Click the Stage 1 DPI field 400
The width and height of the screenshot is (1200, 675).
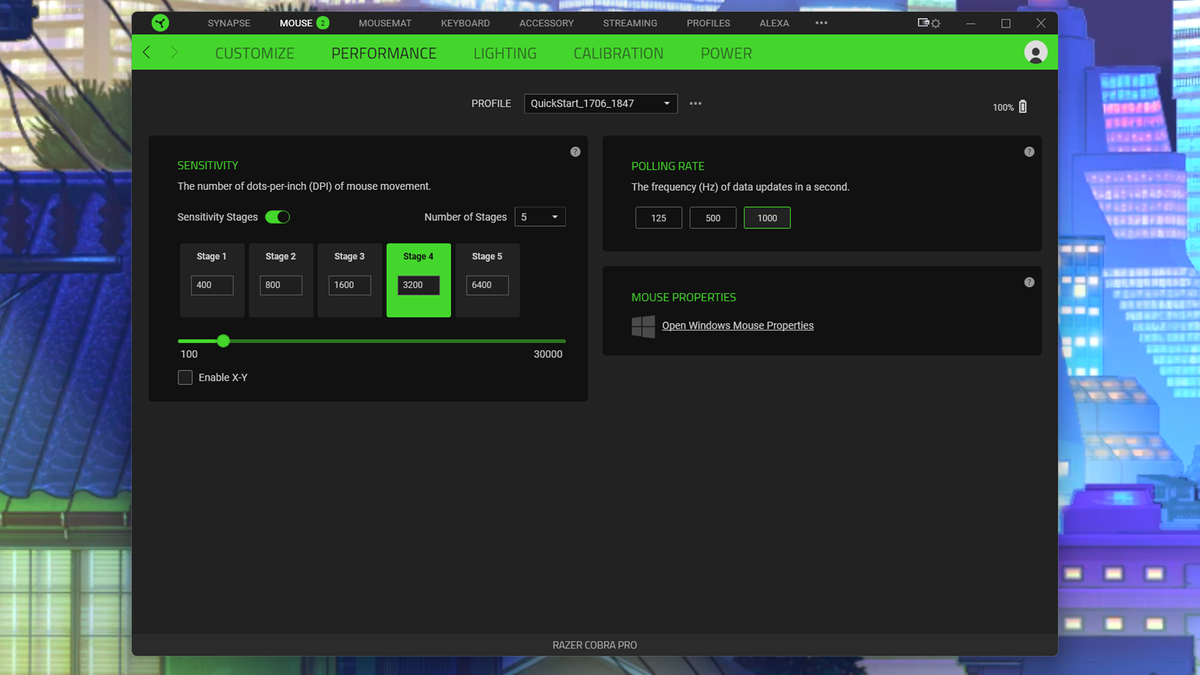pos(212,285)
